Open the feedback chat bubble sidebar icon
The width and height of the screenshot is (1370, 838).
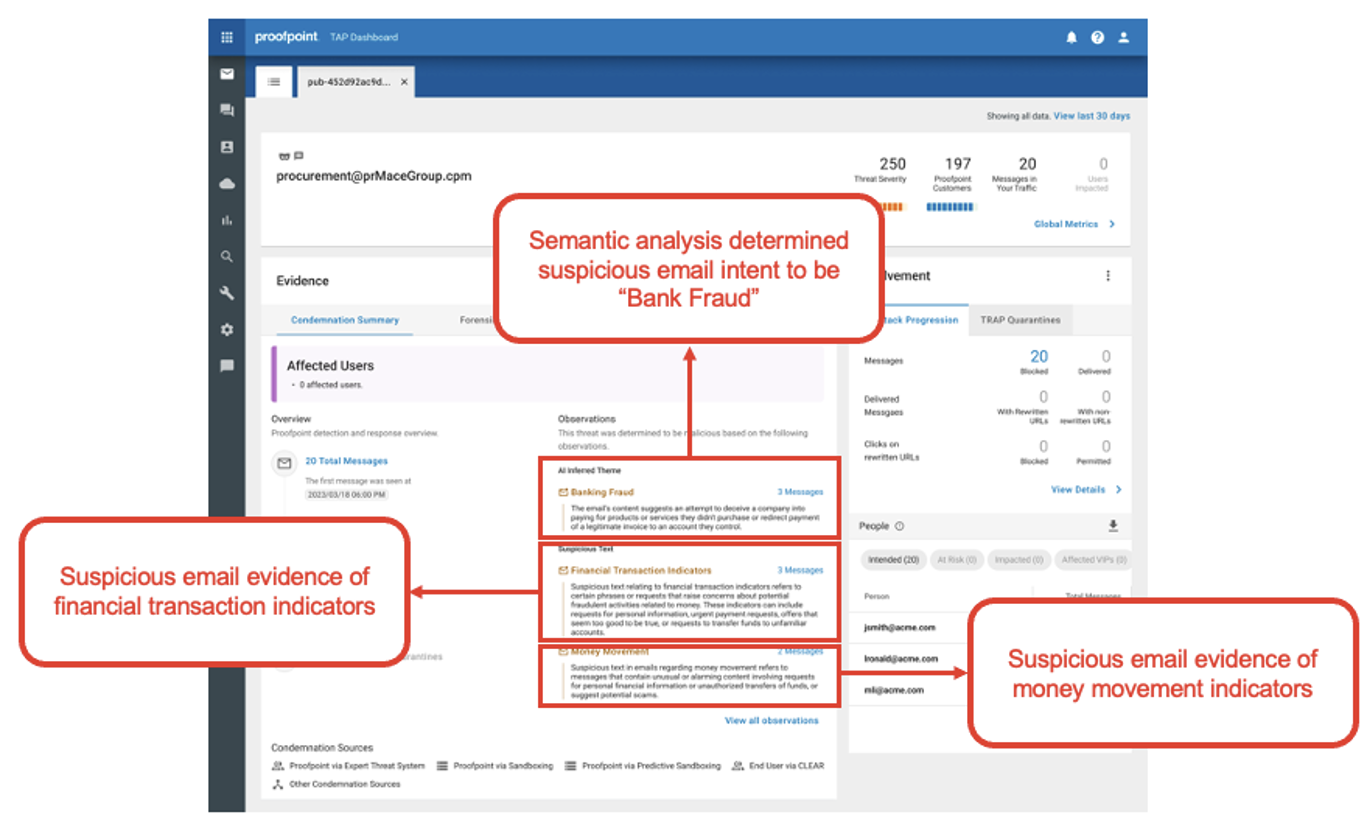[x=227, y=366]
